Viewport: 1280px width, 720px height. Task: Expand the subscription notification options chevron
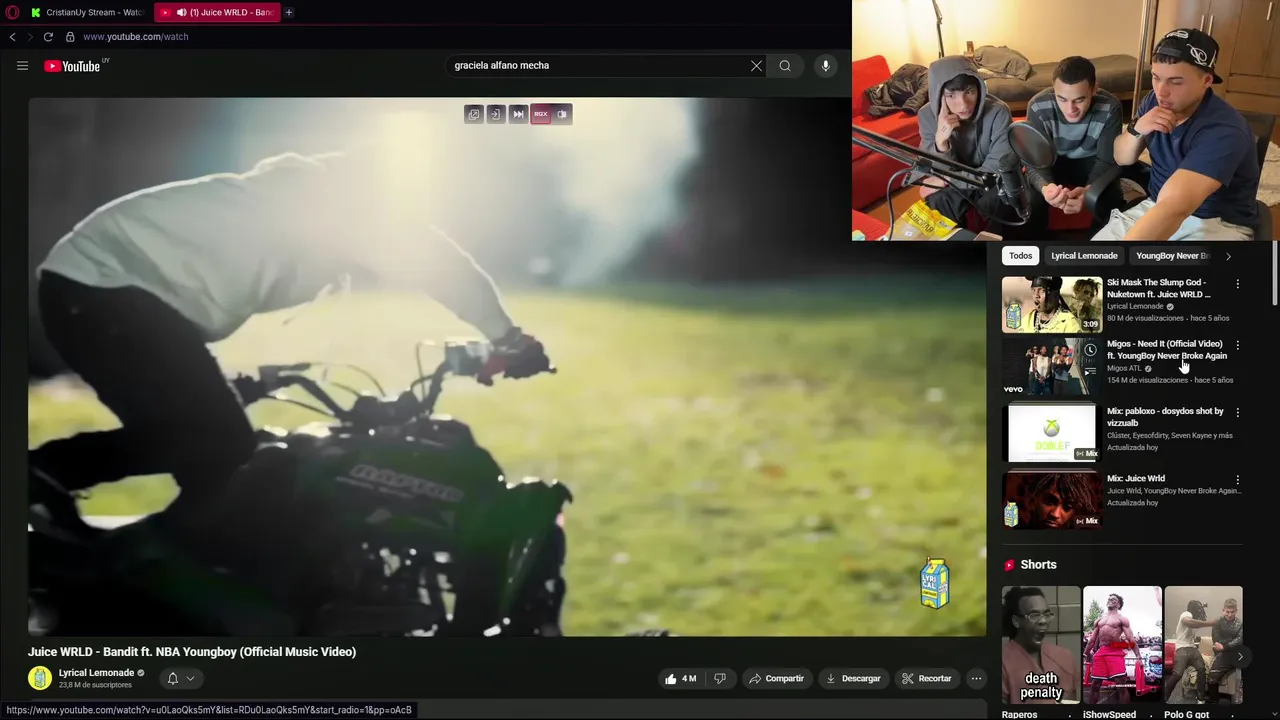coord(190,678)
